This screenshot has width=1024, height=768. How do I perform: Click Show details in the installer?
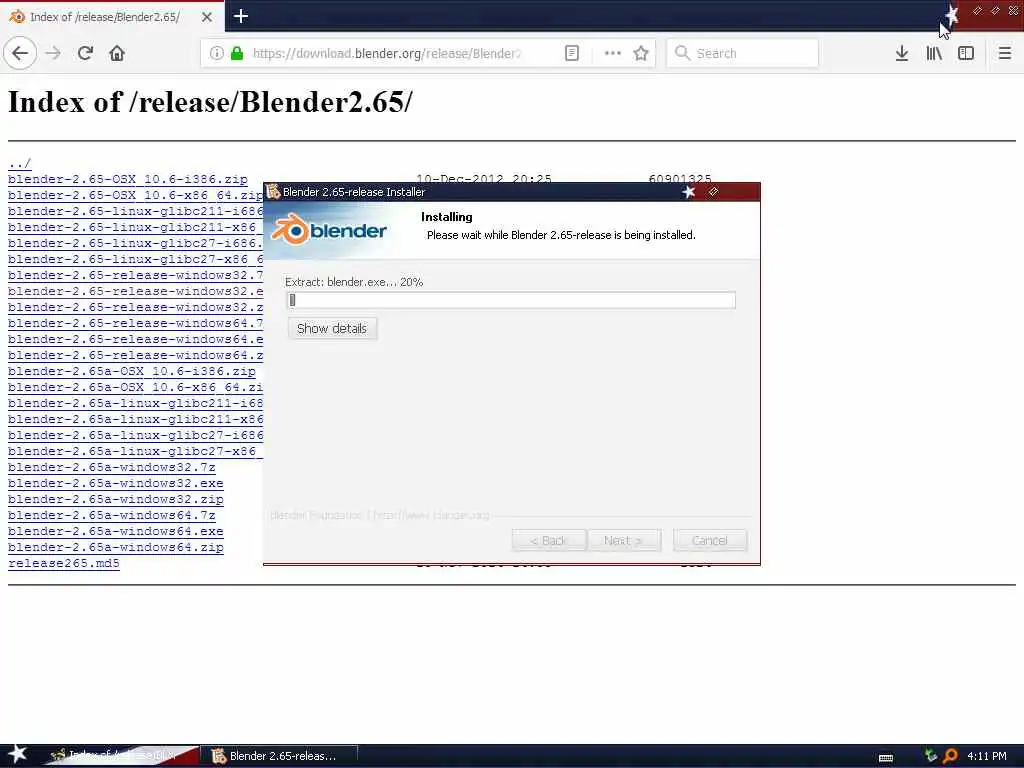[x=332, y=328]
